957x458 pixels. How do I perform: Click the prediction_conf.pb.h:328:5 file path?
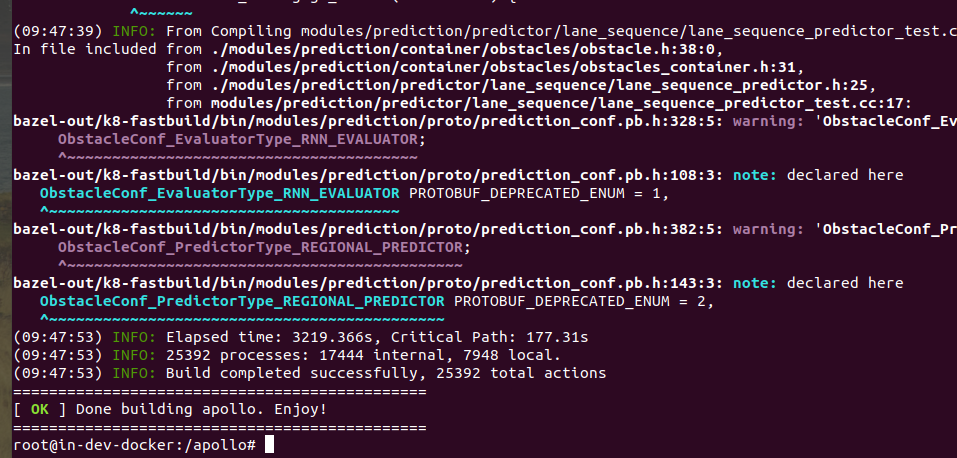click(x=367, y=121)
